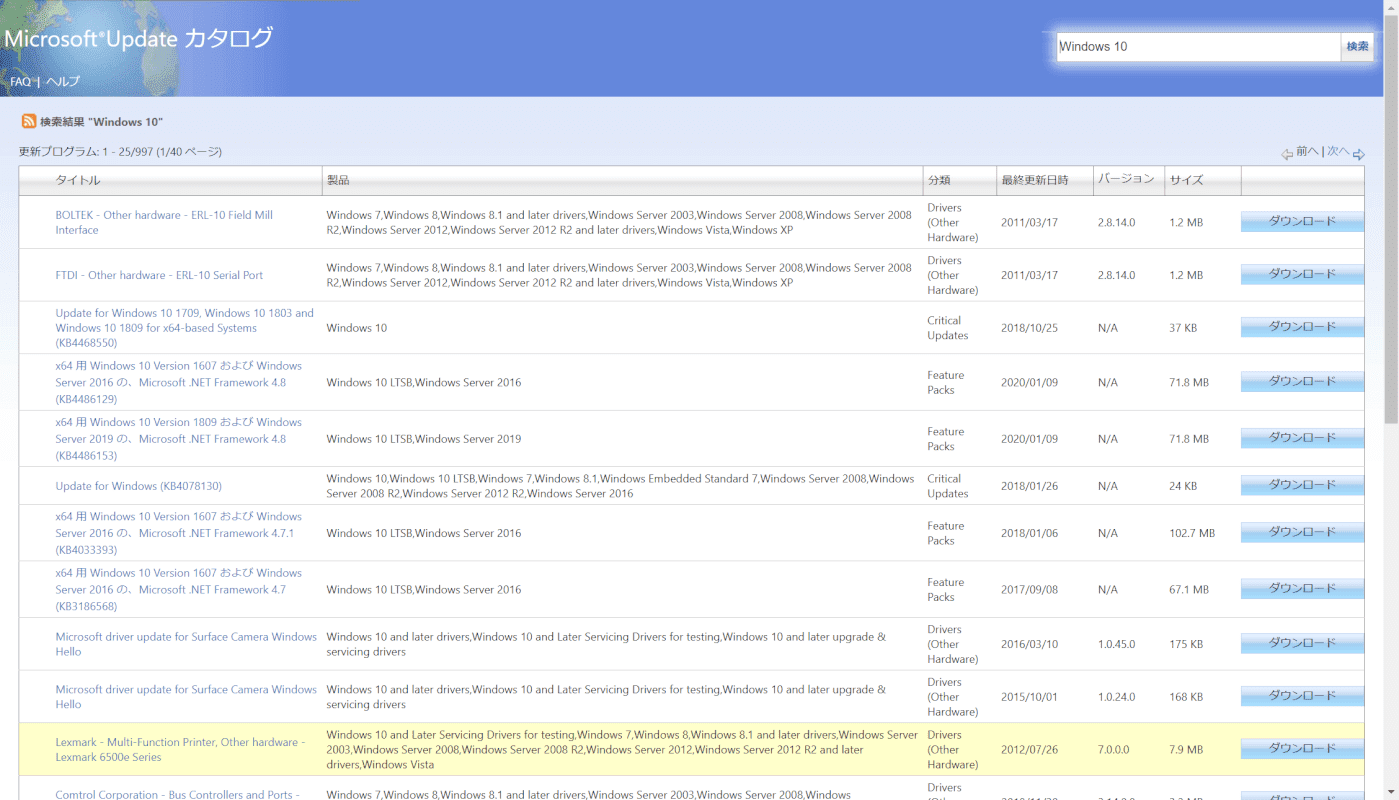
Task: Download the BOLTEK ERL-10 driver
Action: click(x=1302, y=222)
